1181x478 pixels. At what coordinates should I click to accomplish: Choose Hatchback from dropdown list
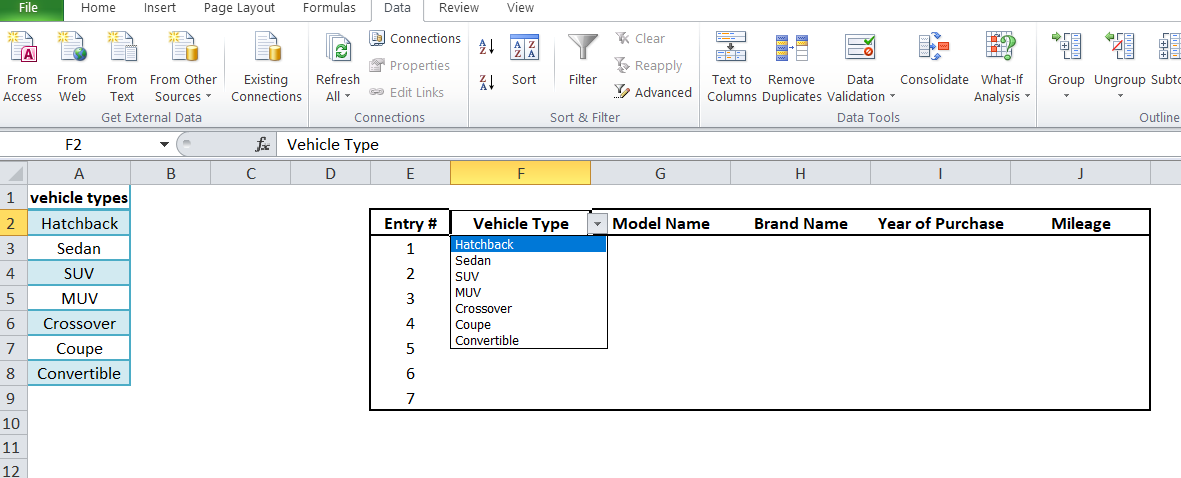[x=528, y=245]
